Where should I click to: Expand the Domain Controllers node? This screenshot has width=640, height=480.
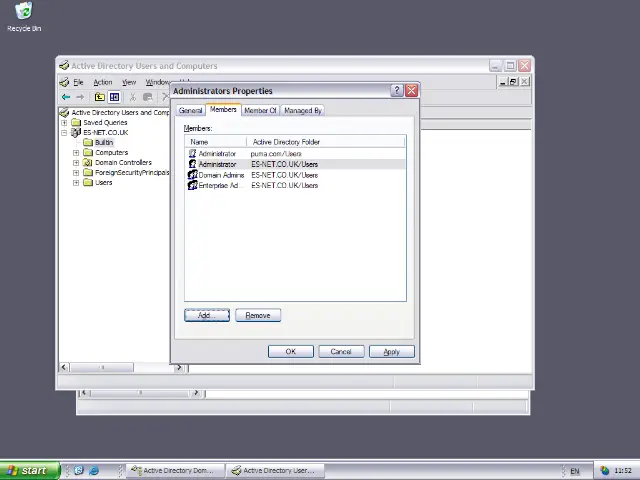76,162
